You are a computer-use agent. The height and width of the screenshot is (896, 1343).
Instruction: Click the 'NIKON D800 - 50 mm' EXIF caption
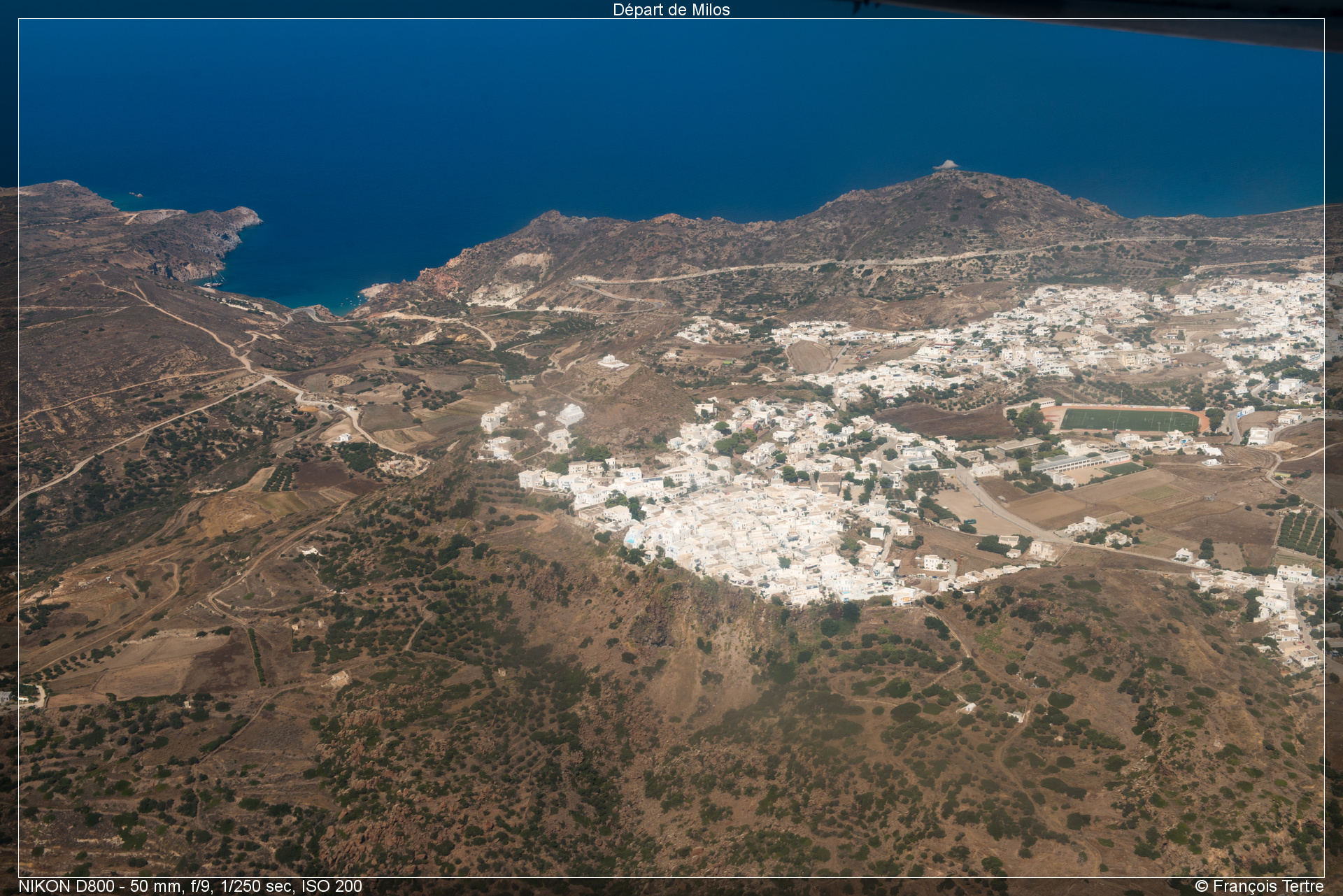(x=190, y=886)
